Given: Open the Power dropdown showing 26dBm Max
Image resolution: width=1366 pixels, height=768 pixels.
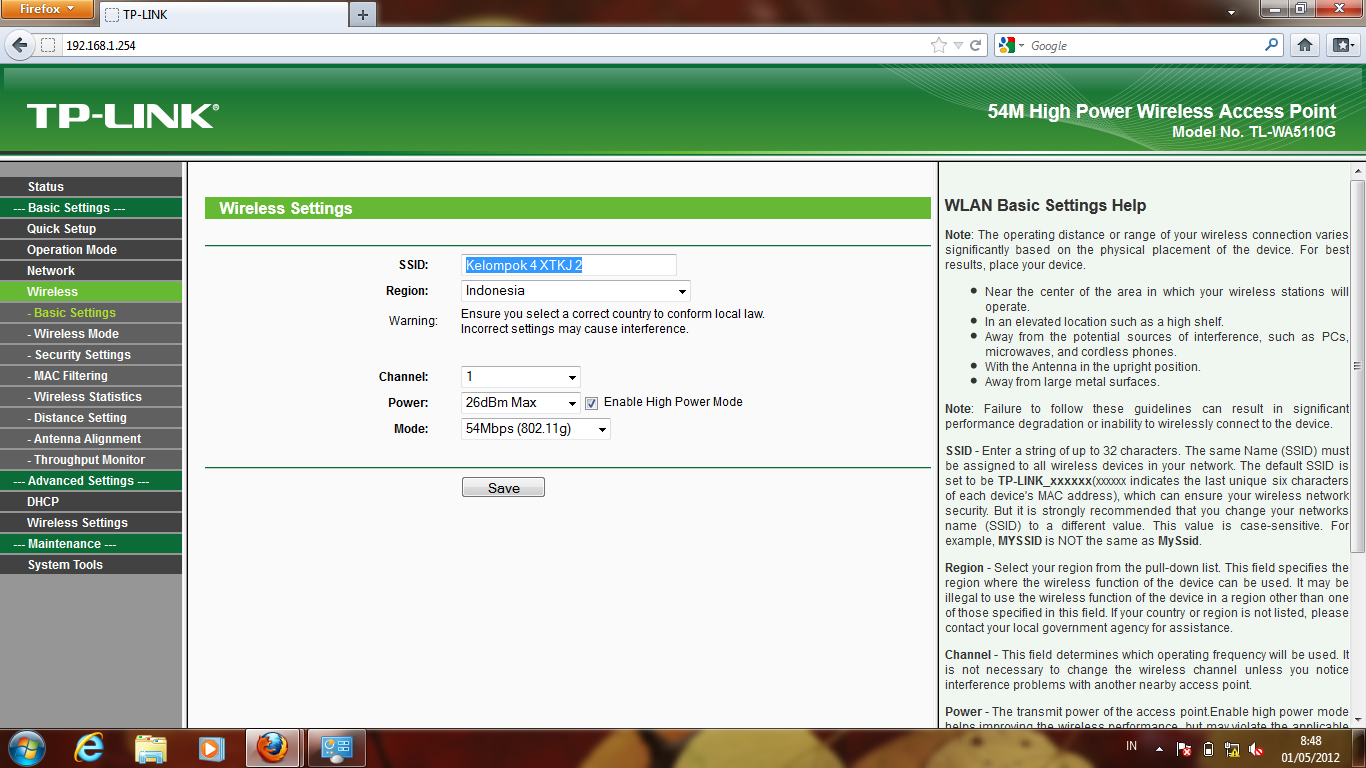Looking at the screenshot, I should coord(521,403).
